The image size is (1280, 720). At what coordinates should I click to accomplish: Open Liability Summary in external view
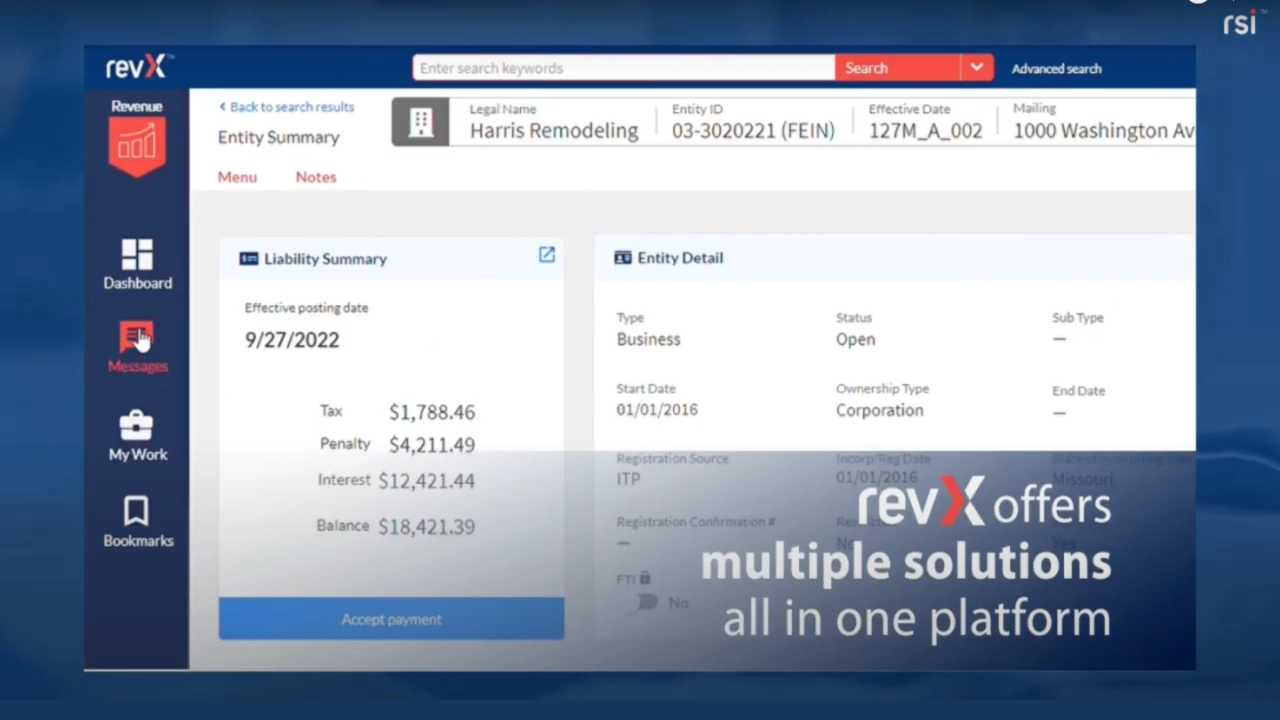pos(547,255)
